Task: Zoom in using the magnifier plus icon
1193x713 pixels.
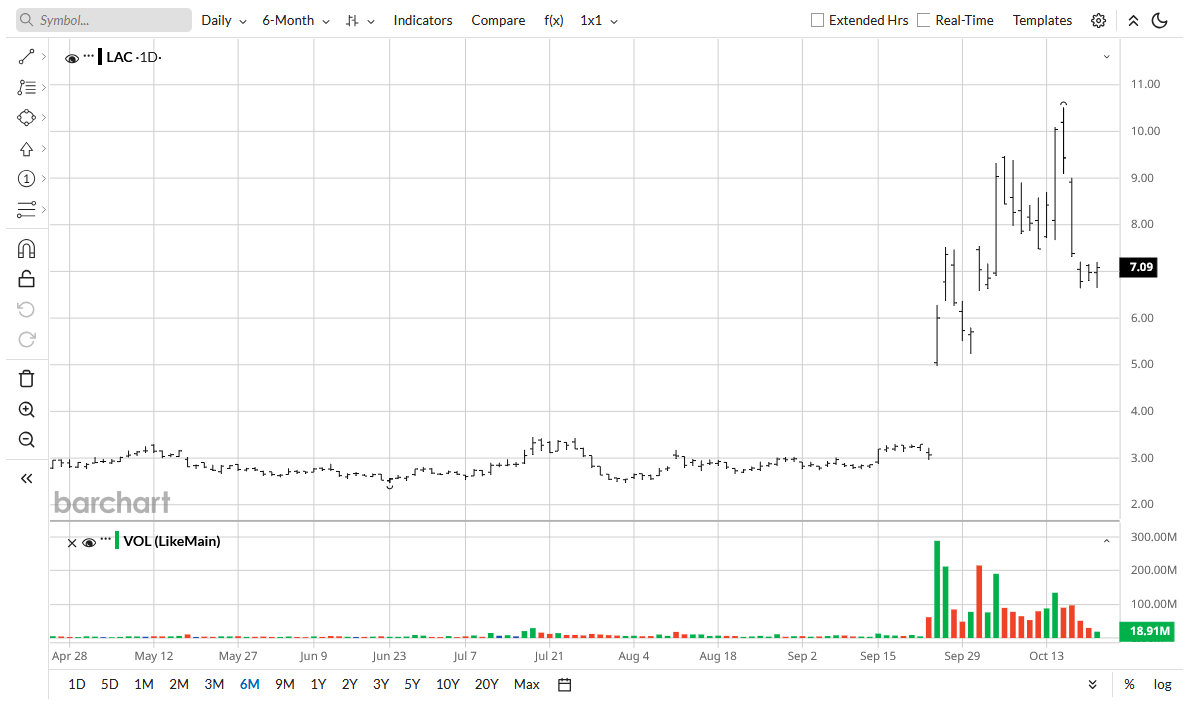Action: pyautogui.click(x=26, y=409)
